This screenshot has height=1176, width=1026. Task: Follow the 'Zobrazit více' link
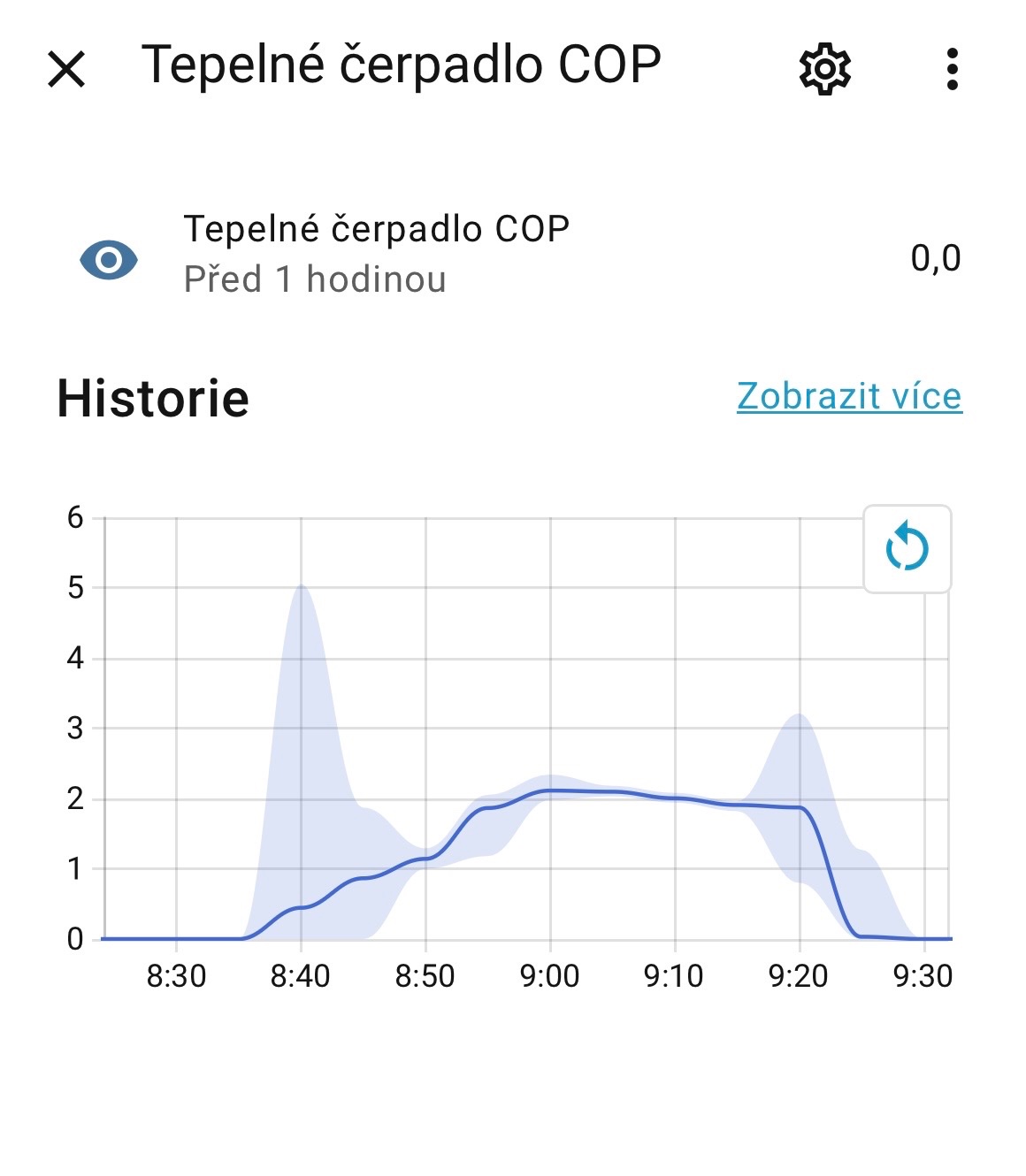click(x=849, y=396)
